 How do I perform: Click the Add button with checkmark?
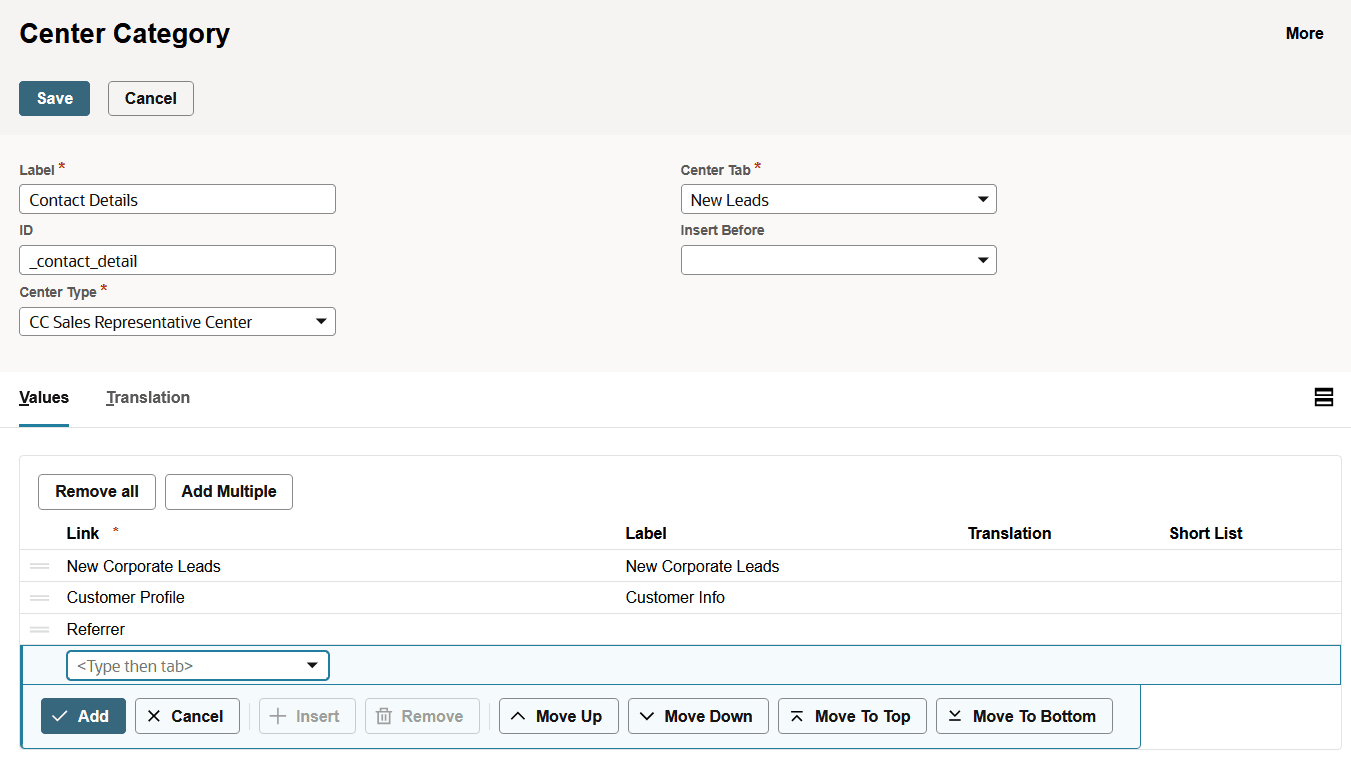tap(83, 716)
